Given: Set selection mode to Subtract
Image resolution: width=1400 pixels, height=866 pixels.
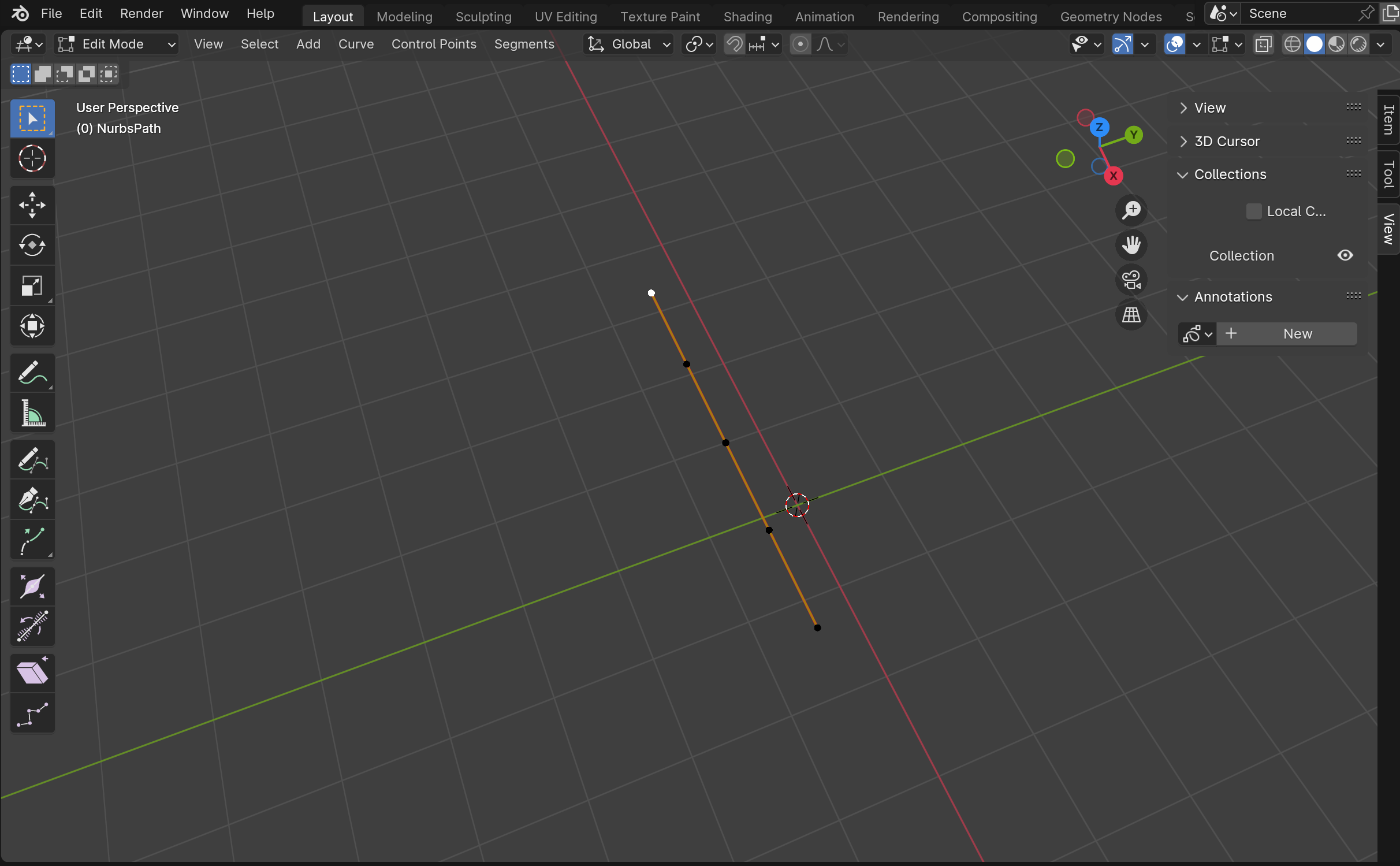Looking at the screenshot, I should pyautogui.click(x=65, y=74).
